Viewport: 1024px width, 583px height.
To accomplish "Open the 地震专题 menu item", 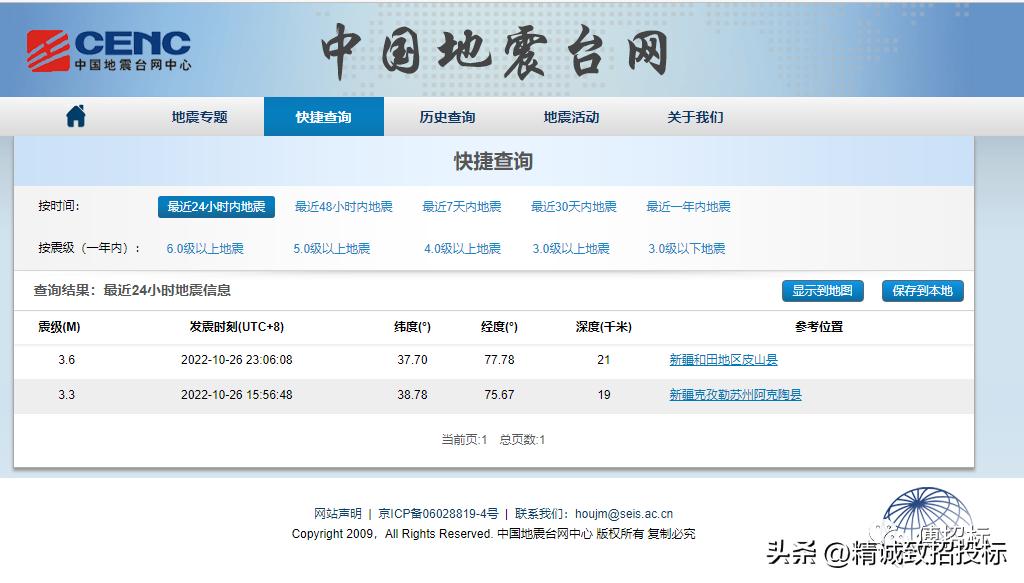I will pyautogui.click(x=199, y=116).
